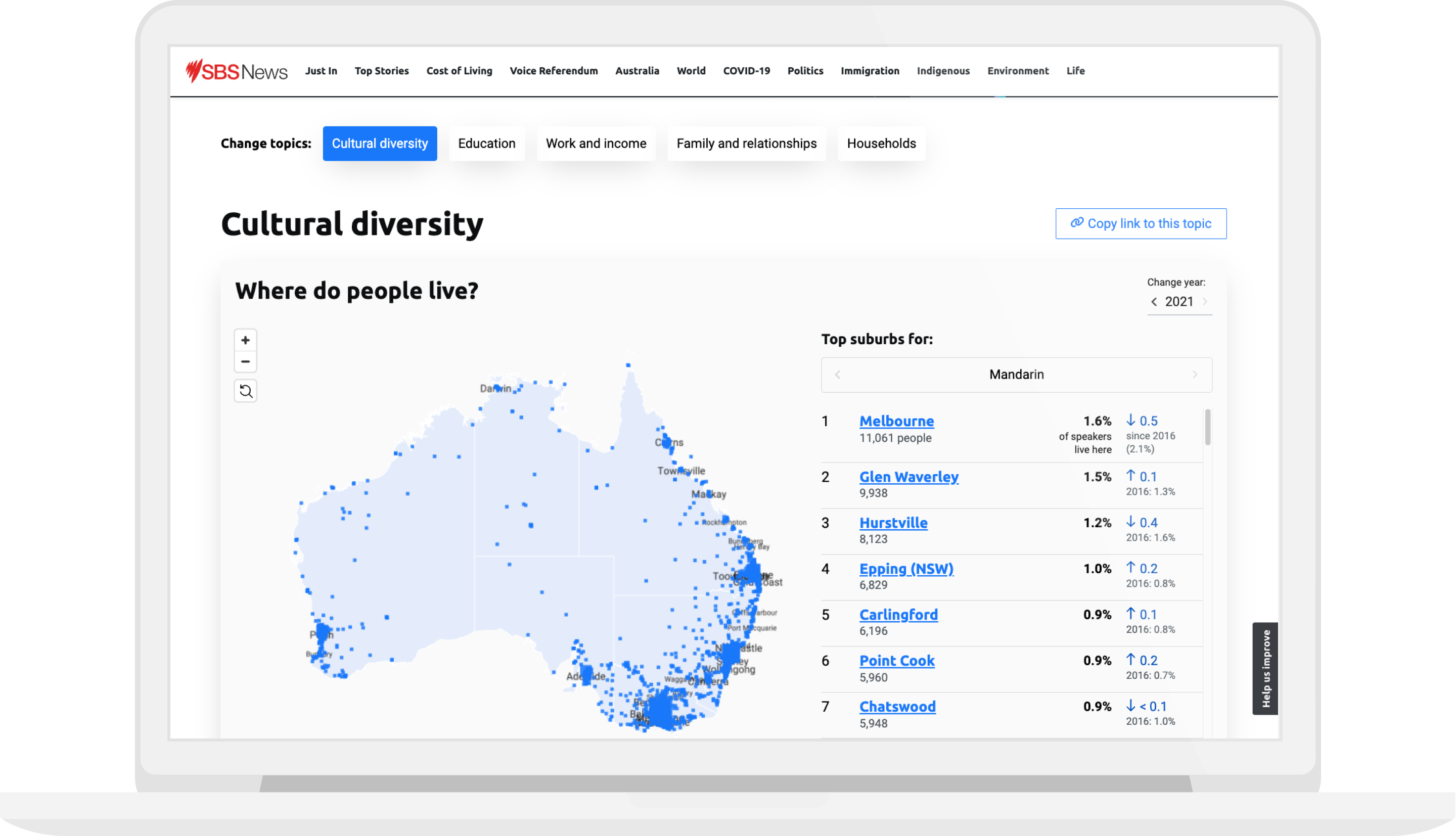Open the Help us improve tab
This screenshot has width=1456, height=836.
tap(1265, 669)
